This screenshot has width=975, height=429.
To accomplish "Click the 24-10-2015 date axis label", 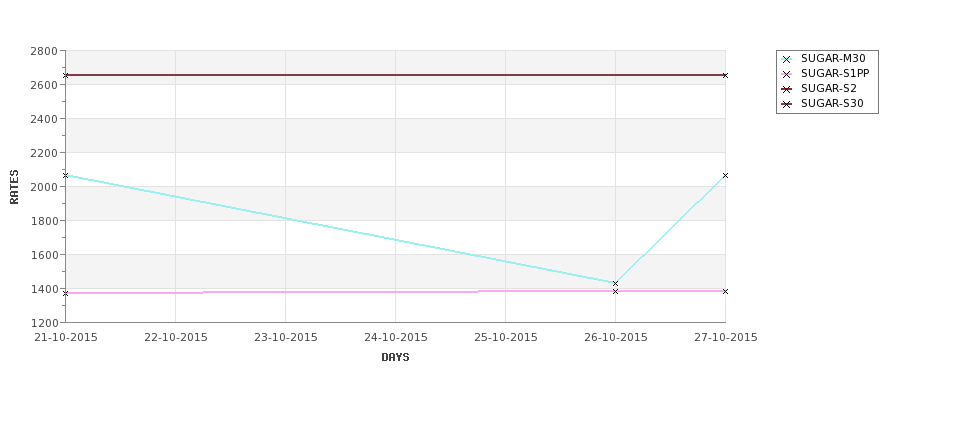I will click(x=395, y=338).
